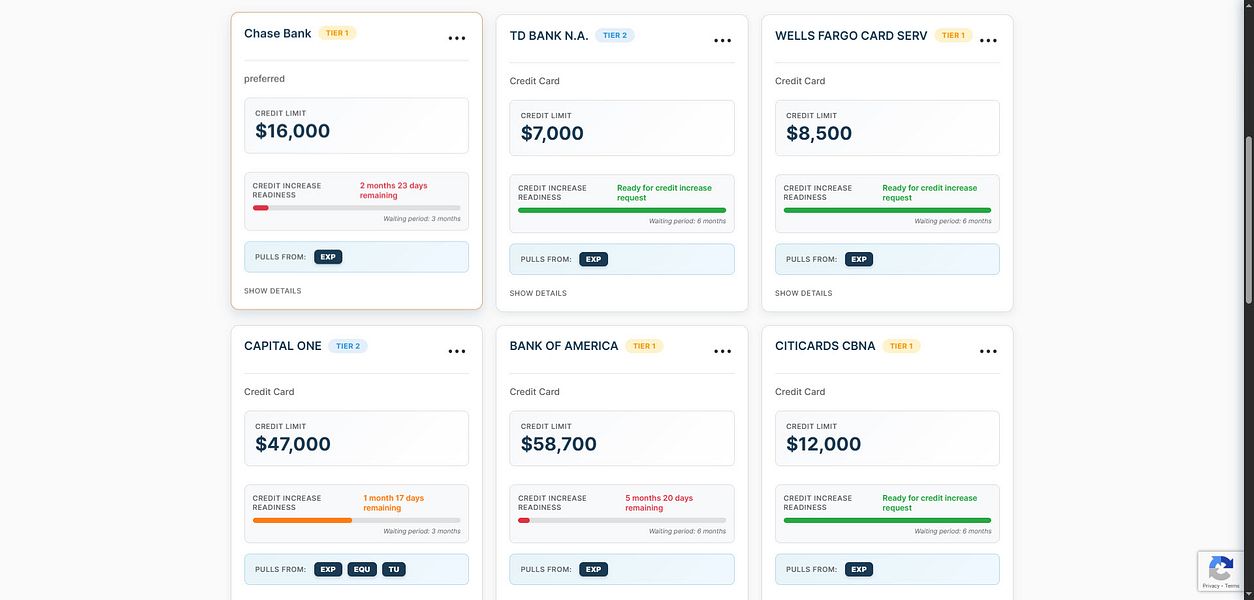Image resolution: width=1254 pixels, height=600 pixels.
Task: Expand the Bank of America pulls section
Action: pyautogui.click(x=621, y=568)
